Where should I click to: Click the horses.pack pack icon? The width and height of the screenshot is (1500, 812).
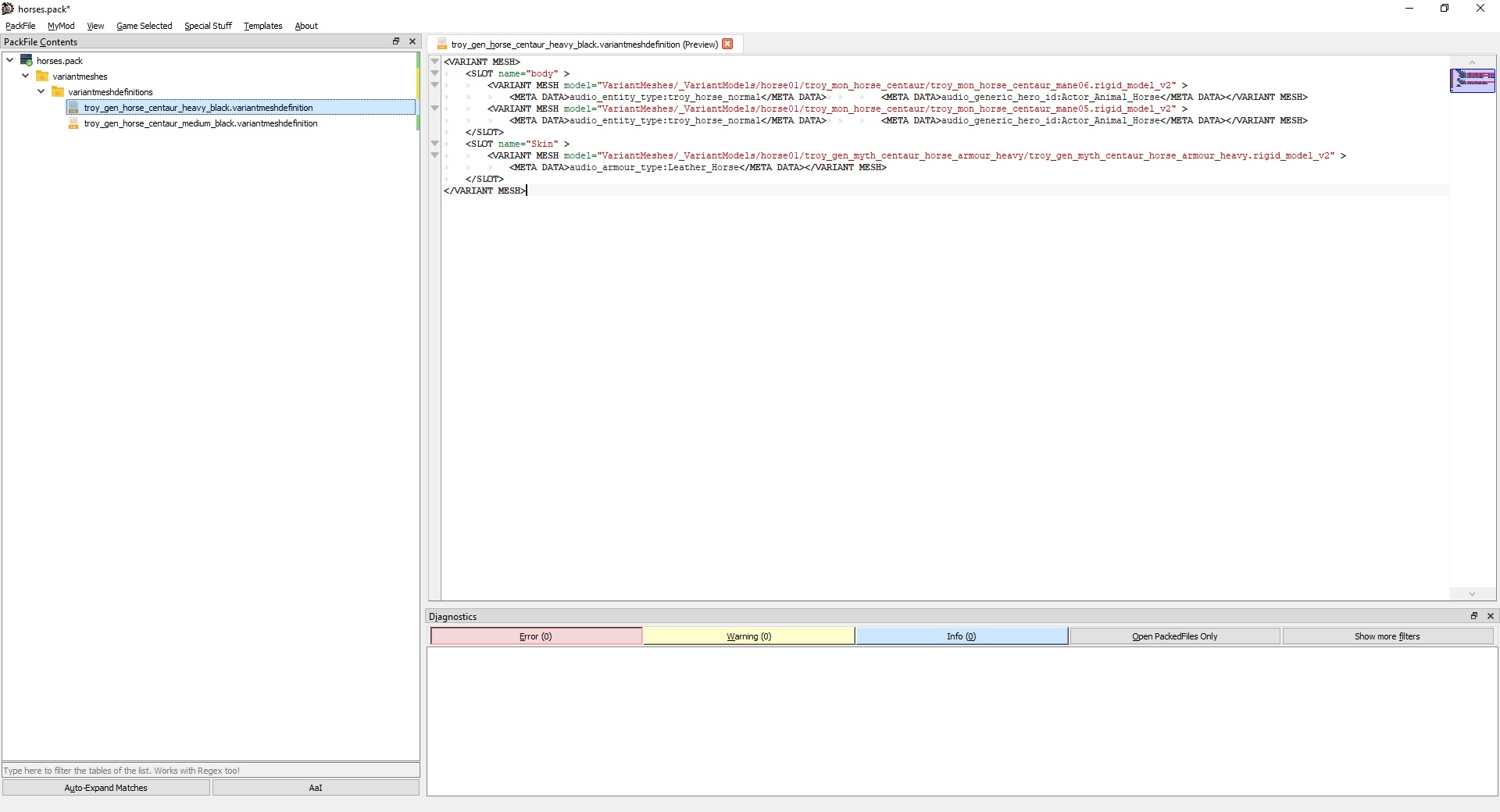[27, 60]
